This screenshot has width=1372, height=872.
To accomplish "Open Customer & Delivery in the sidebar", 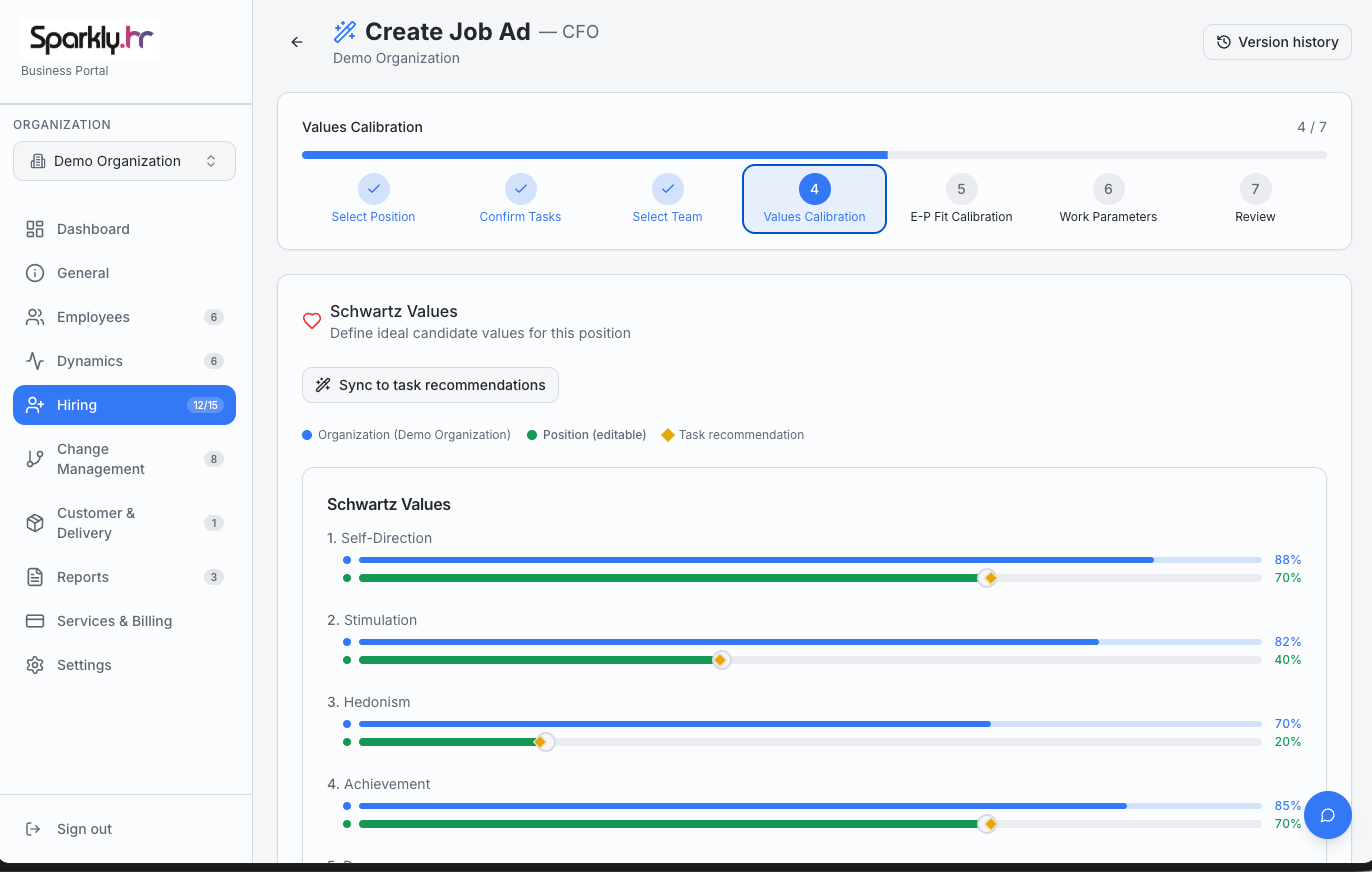I will coord(124,523).
